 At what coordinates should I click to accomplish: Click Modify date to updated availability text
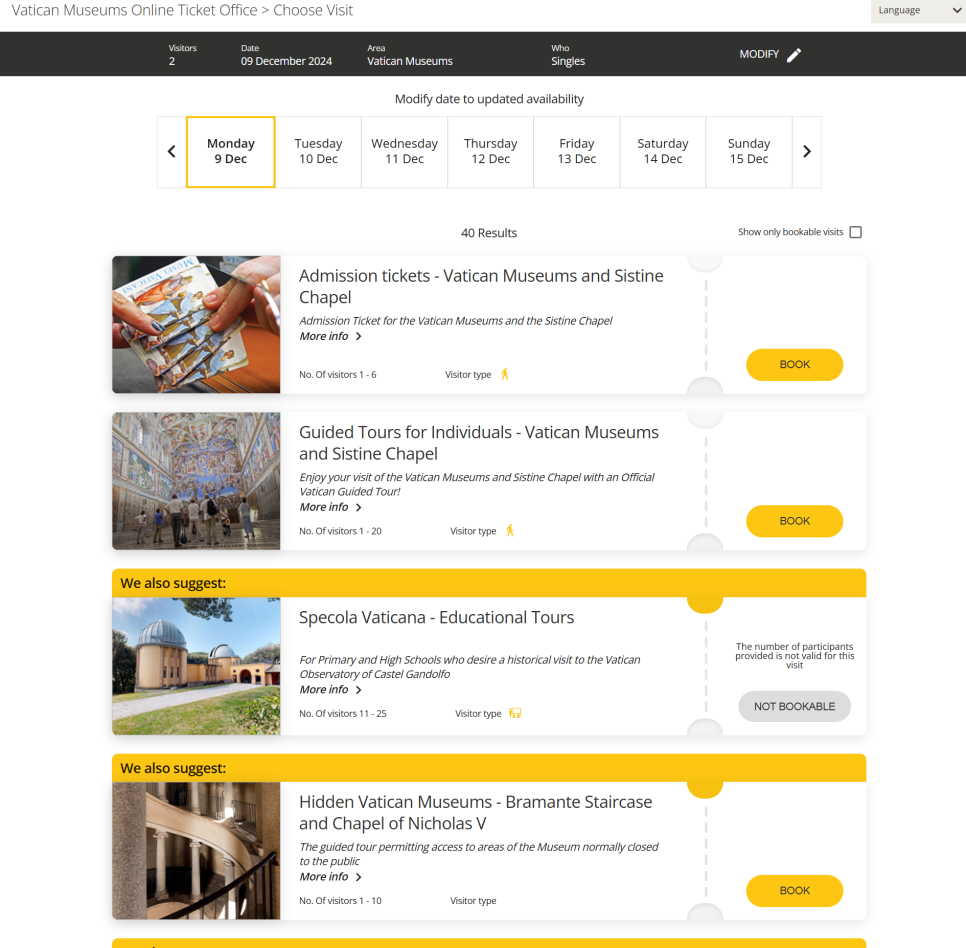click(489, 99)
